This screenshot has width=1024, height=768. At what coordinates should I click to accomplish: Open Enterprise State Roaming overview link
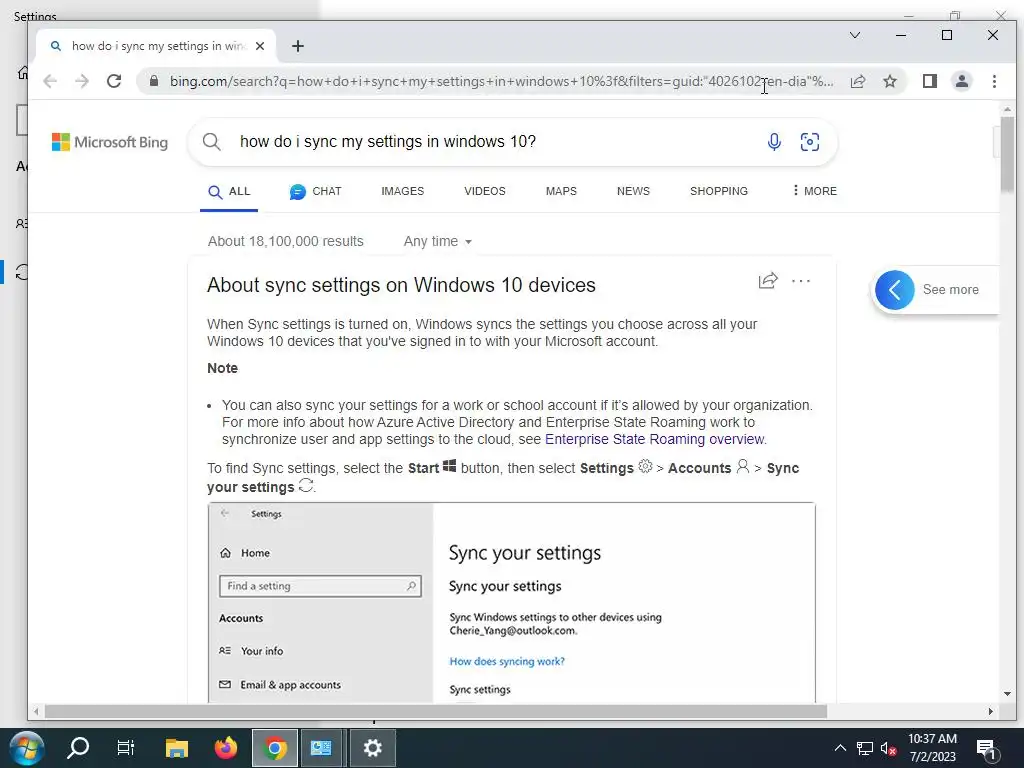pyautogui.click(x=654, y=440)
